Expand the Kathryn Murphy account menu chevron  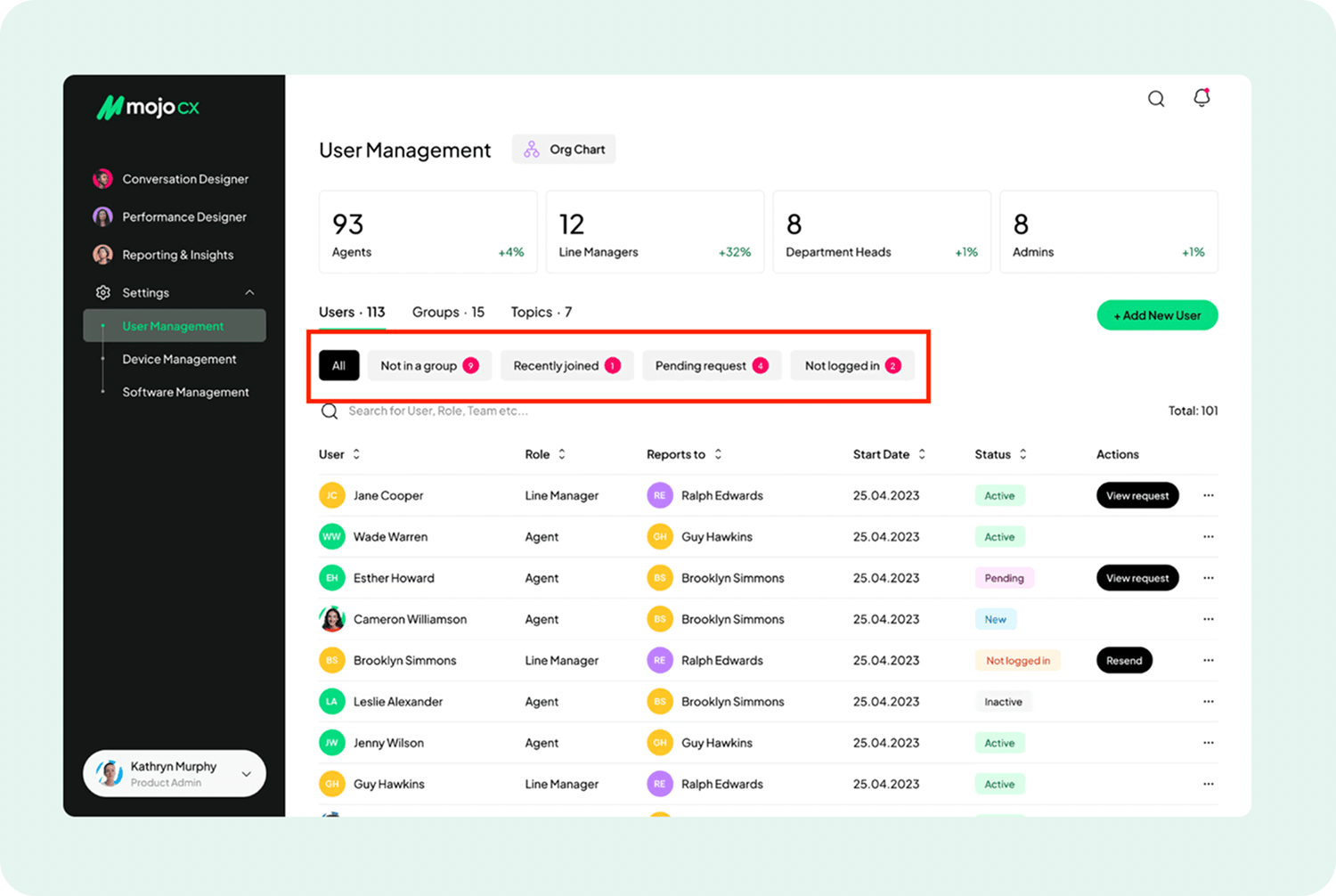click(247, 774)
